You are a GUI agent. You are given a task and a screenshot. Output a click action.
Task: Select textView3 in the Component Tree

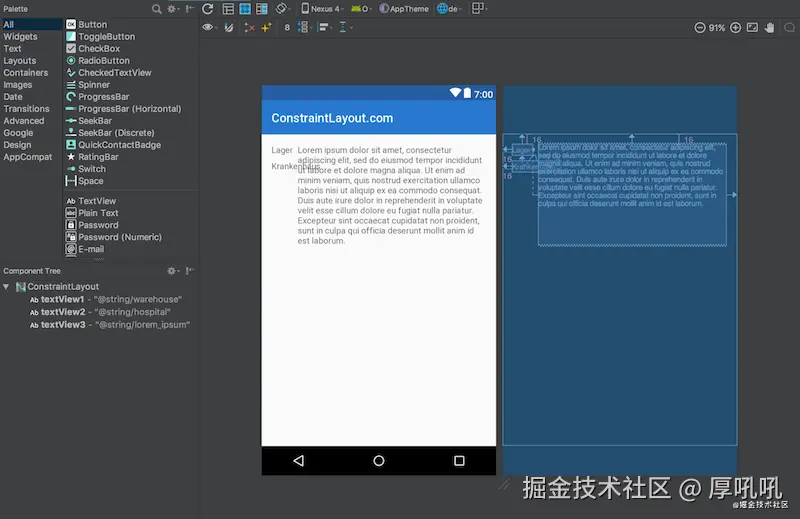point(62,325)
